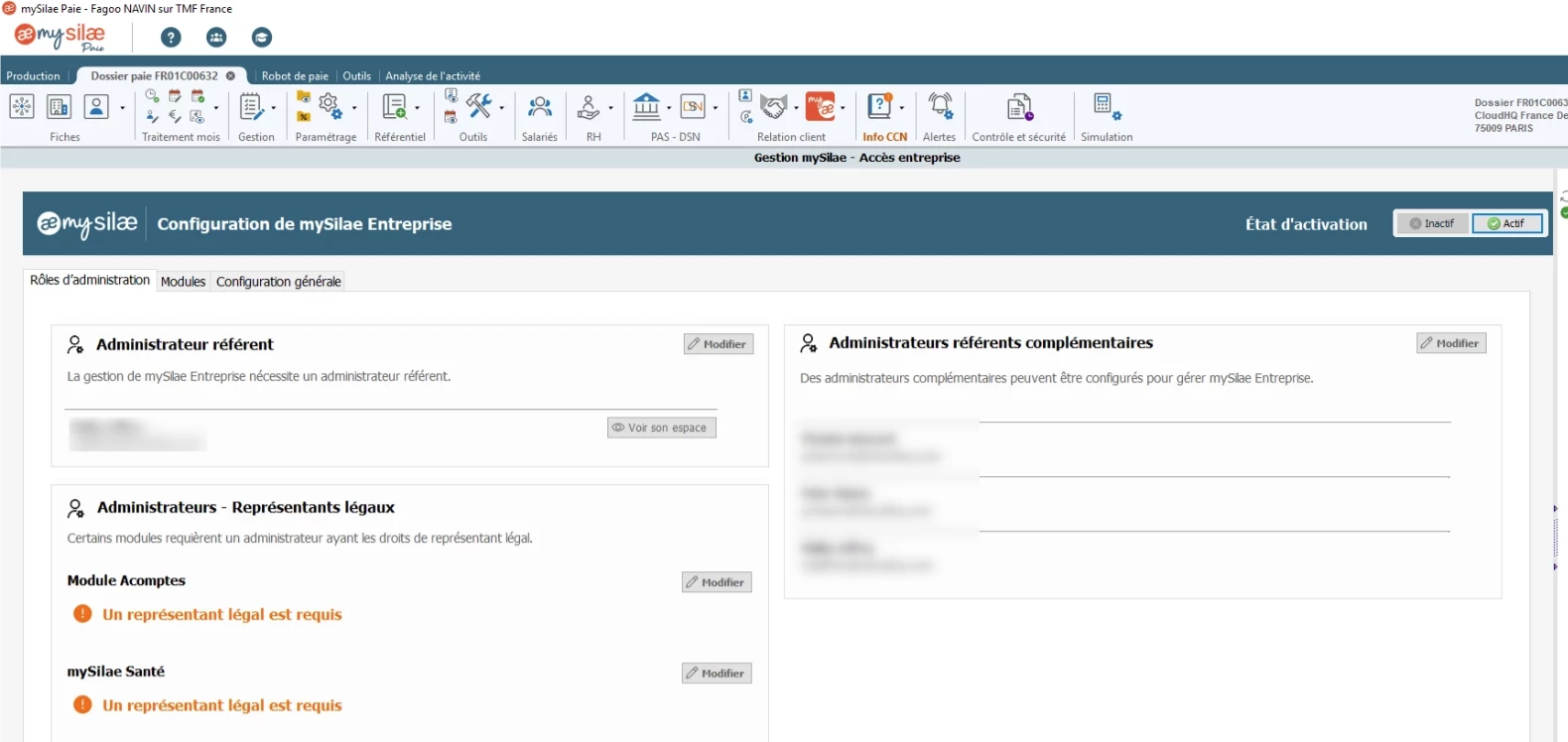1568x742 pixels.
Task: Open the Paramétrage gears icon
Action: coord(330,106)
